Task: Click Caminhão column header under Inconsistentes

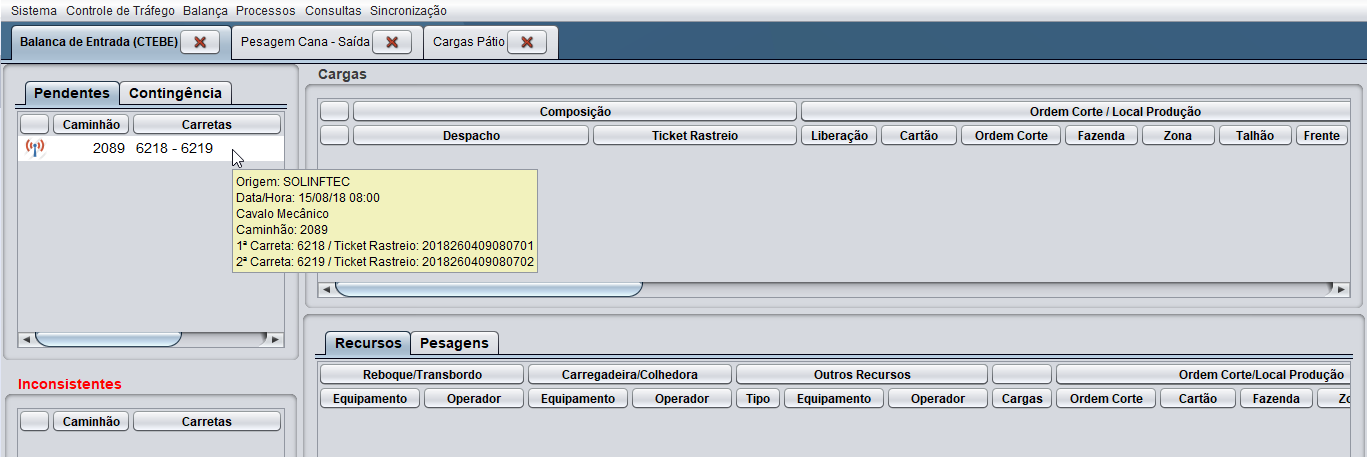Action: (x=91, y=422)
